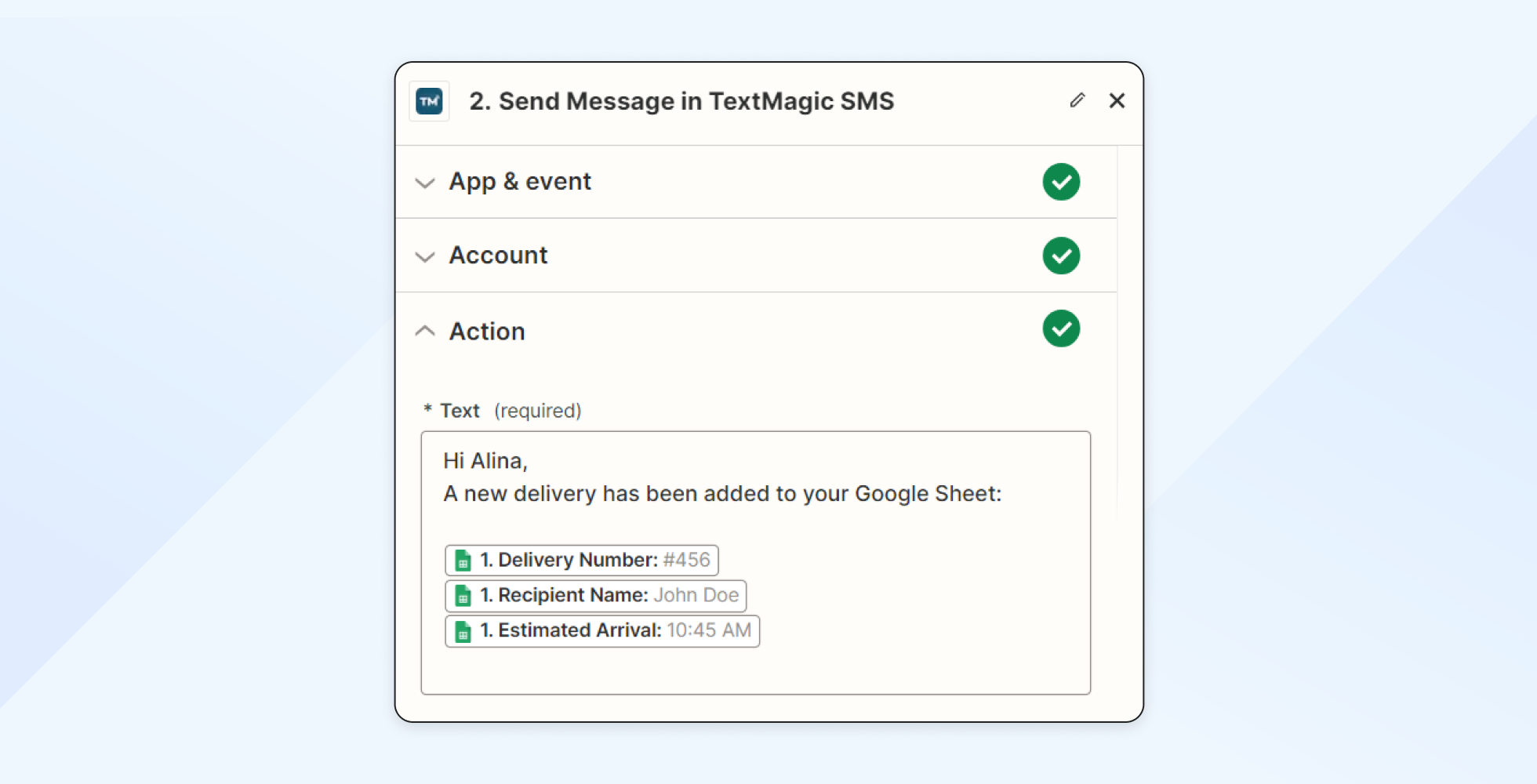Screen dimensions: 1537x784
Task: Click the pencil rename step icon
Action: coord(1077,100)
